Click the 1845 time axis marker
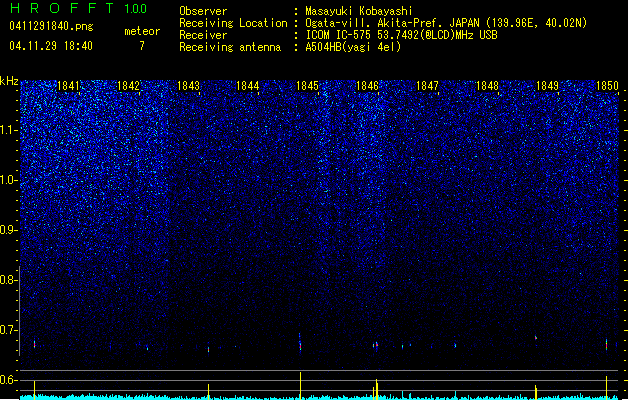The image size is (629, 400). 307,86
